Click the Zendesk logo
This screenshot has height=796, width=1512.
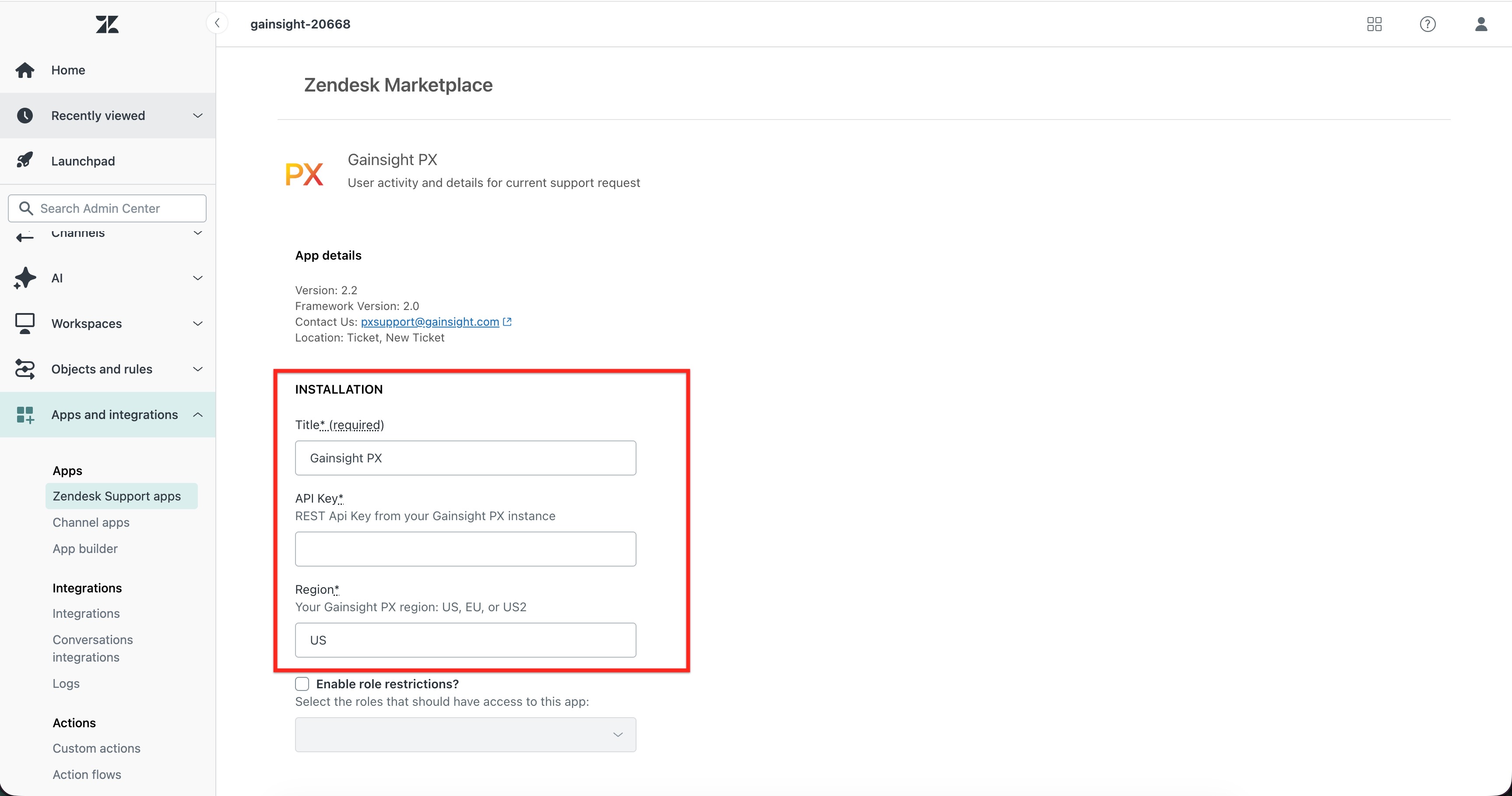107,24
